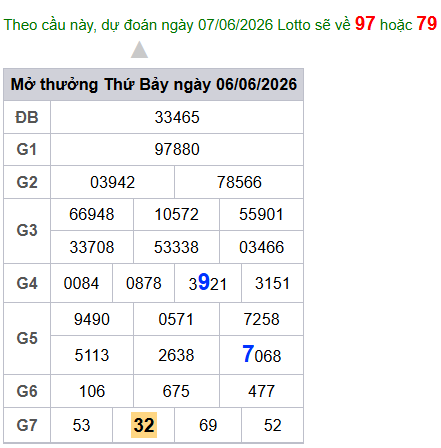Select G5 number 7068 with blue 7
This screenshot has width=441, height=448.
coord(262,354)
